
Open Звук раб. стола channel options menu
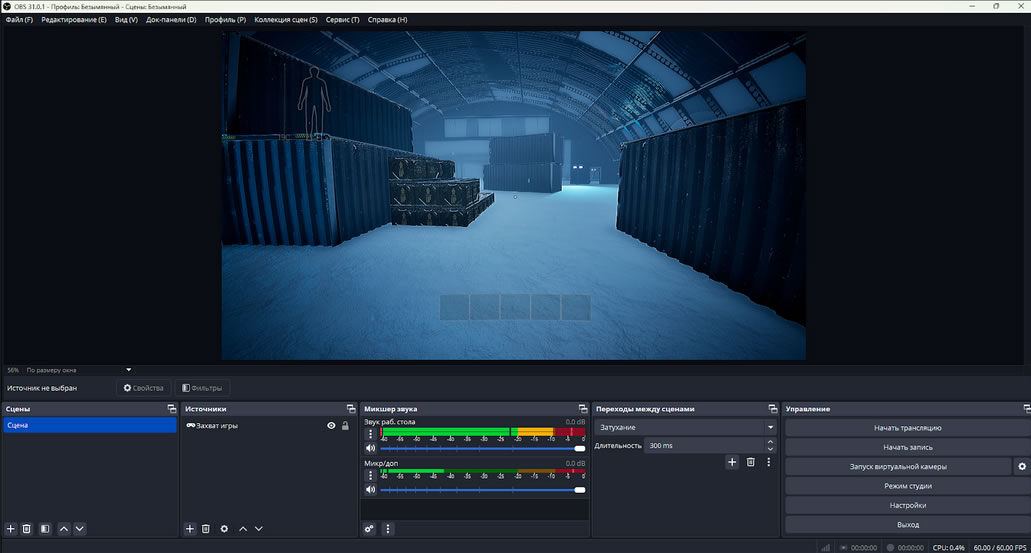(370, 434)
